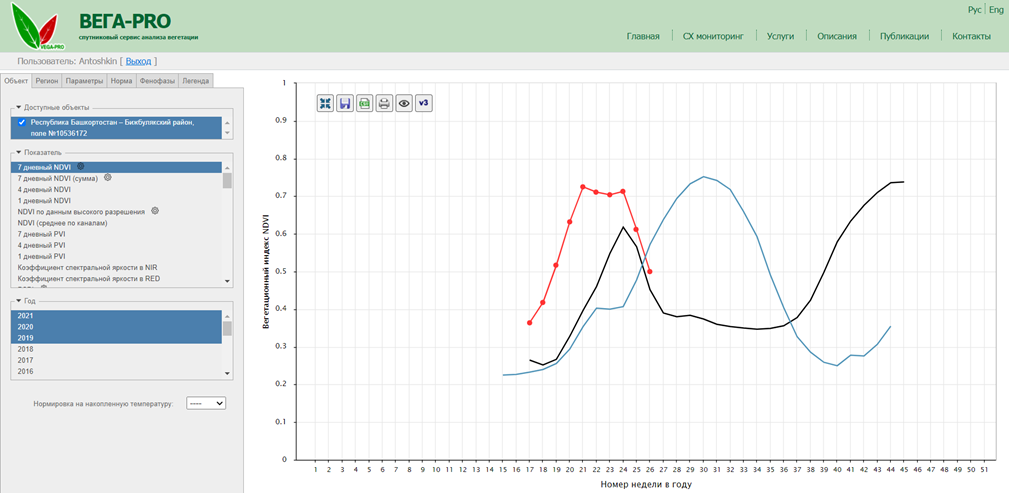Click the last red data point at week 26
The height and width of the screenshot is (493, 1009).
[650, 272]
